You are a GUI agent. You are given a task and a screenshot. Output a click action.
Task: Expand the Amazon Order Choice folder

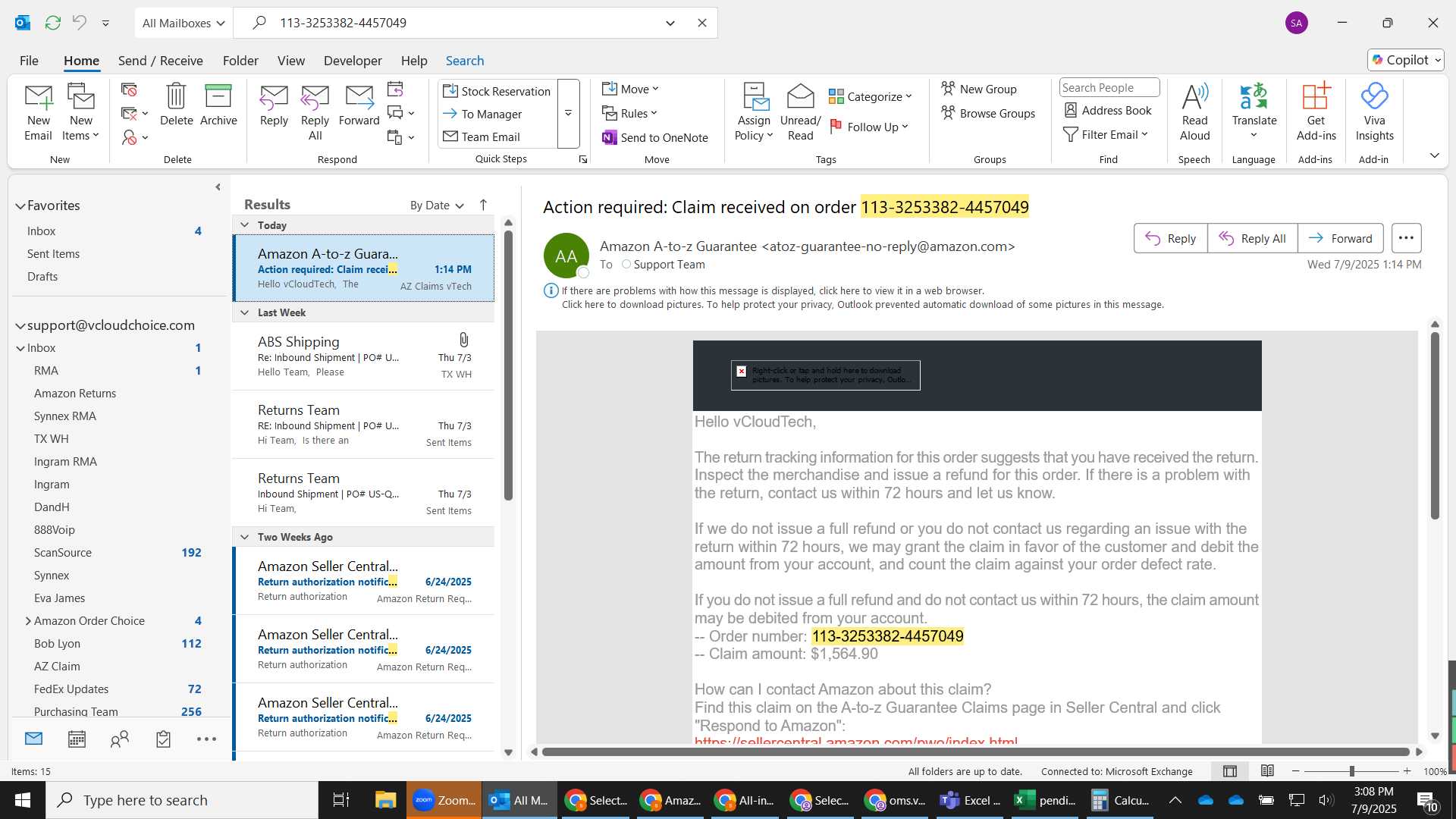click(x=28, y=621)
